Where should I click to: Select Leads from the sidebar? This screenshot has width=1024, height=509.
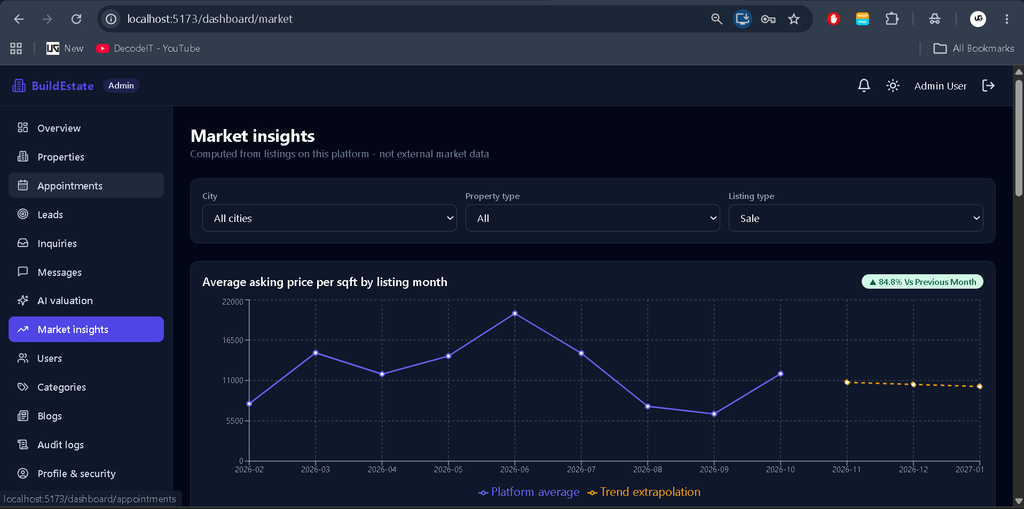click(x=50, y=214)
